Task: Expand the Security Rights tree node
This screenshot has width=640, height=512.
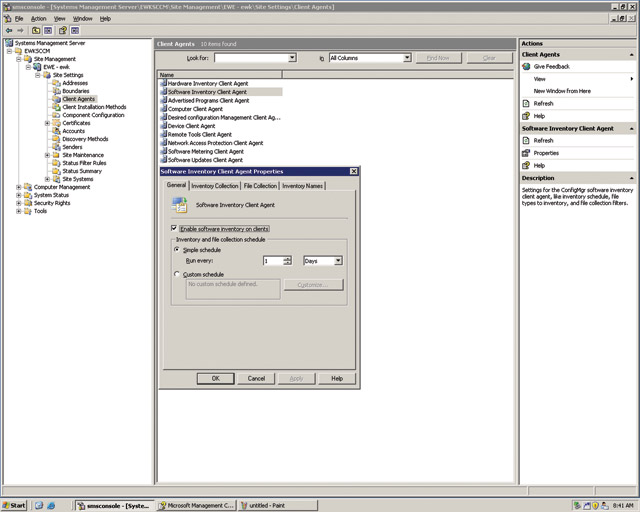Action: tap(18, 203)
